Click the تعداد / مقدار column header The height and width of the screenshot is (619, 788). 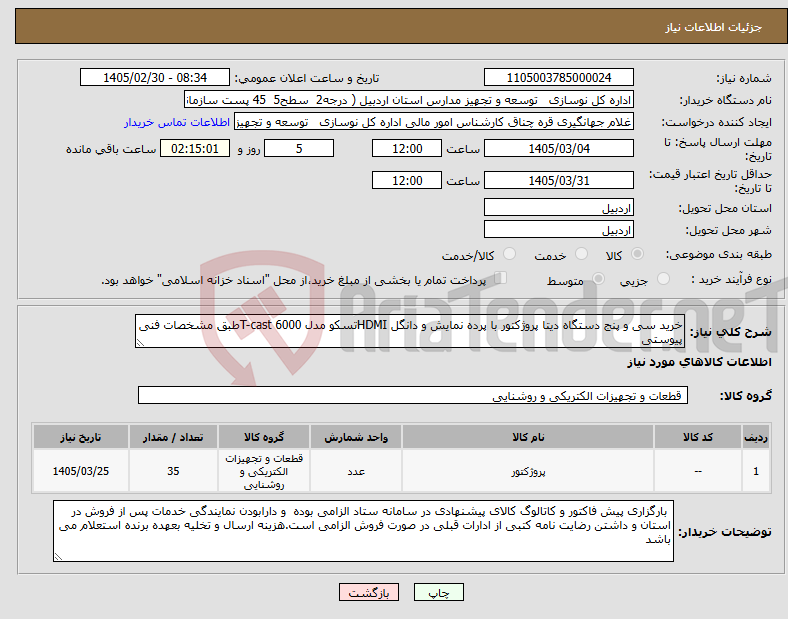(173, 437)
